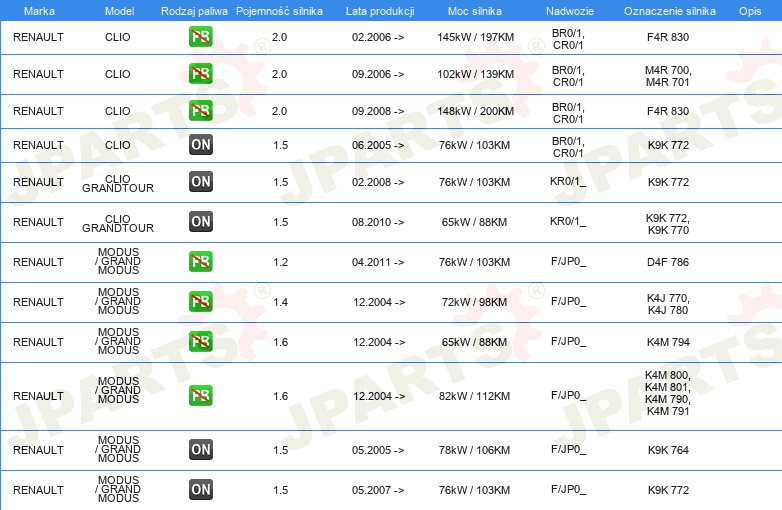Click the Lata produkcji column header
This screenshot has width=782, height=510.
point(380,11)
